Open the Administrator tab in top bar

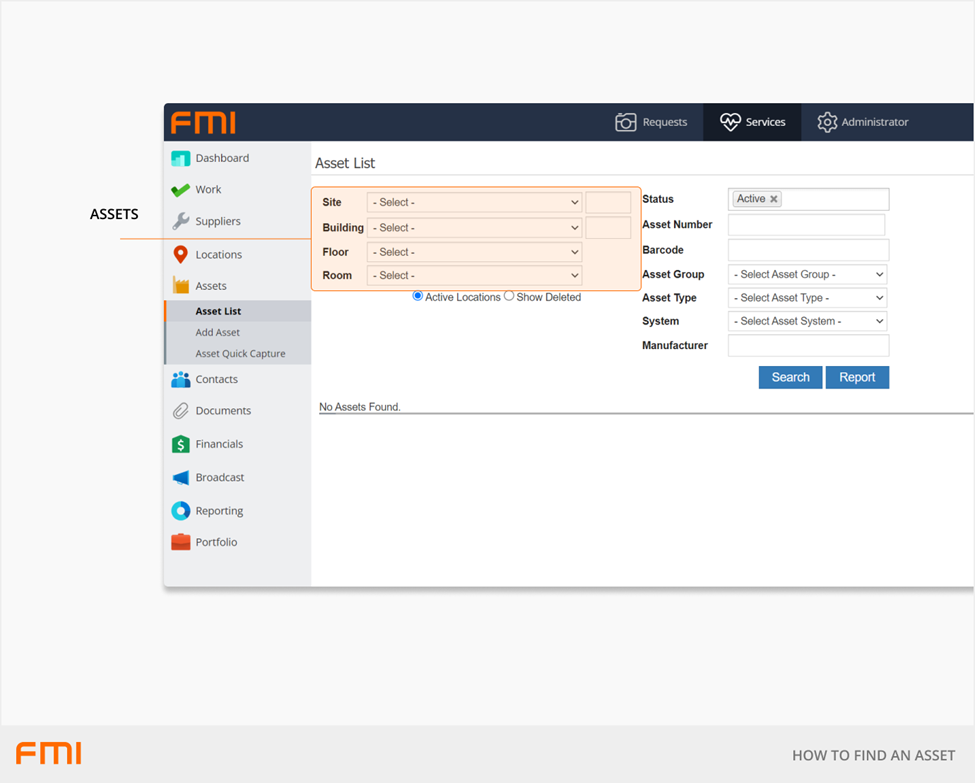(x=862, y=122)
